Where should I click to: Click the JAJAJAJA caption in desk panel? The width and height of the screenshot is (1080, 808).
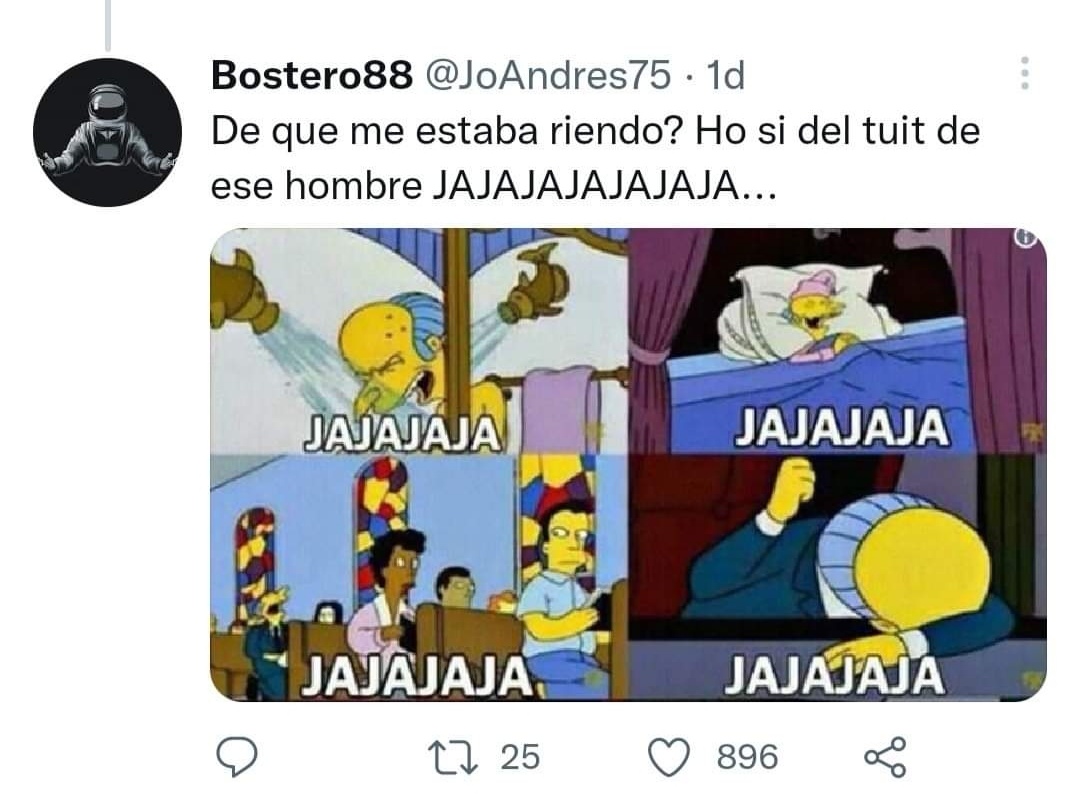click(x=834, y=675)
